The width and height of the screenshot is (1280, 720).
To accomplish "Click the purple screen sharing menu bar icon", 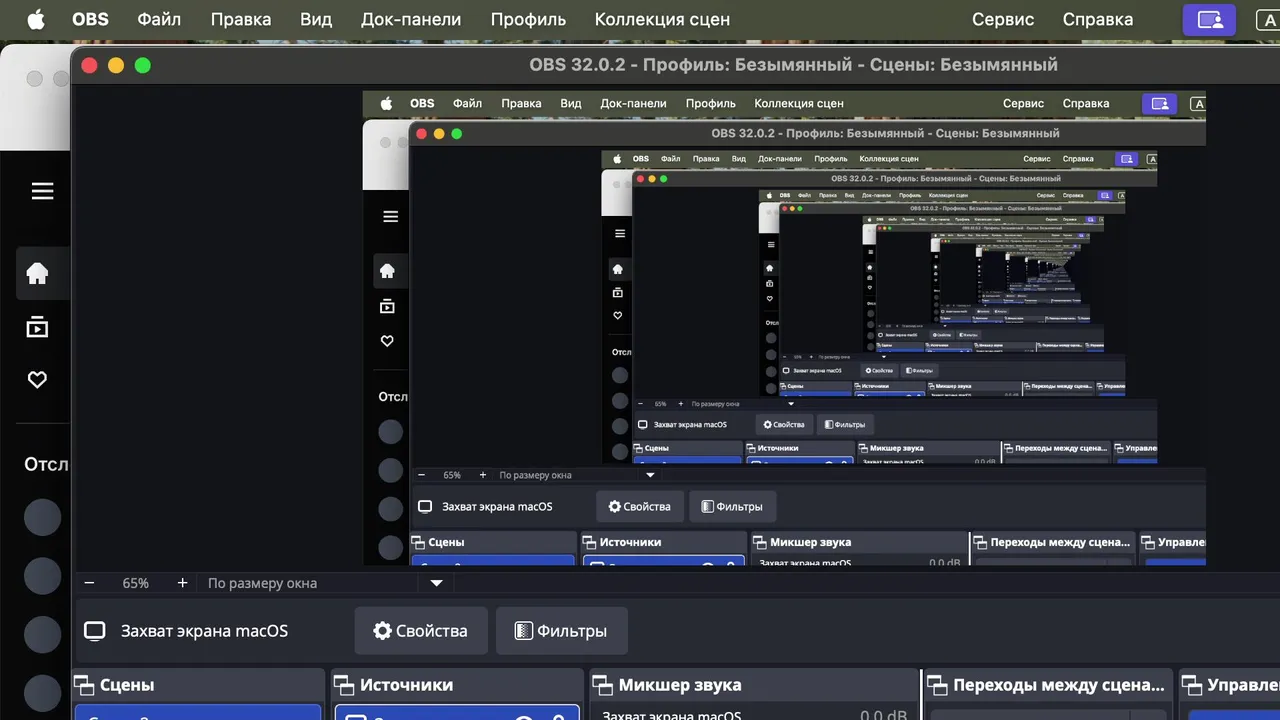I will pyautogui.click(x=1209, y=20).
